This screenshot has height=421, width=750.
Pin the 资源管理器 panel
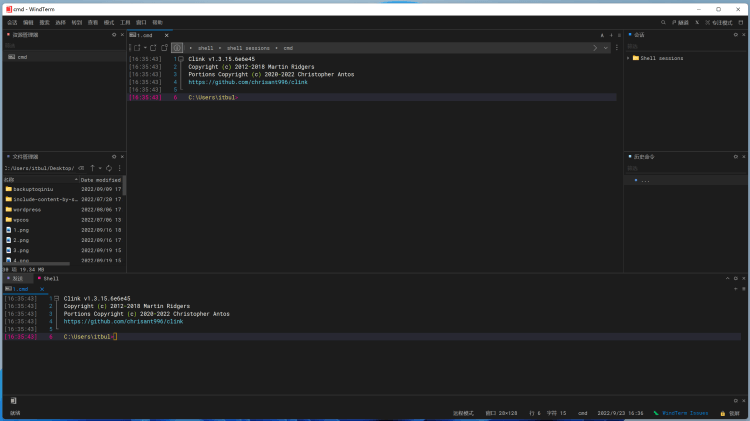point(114,35)
